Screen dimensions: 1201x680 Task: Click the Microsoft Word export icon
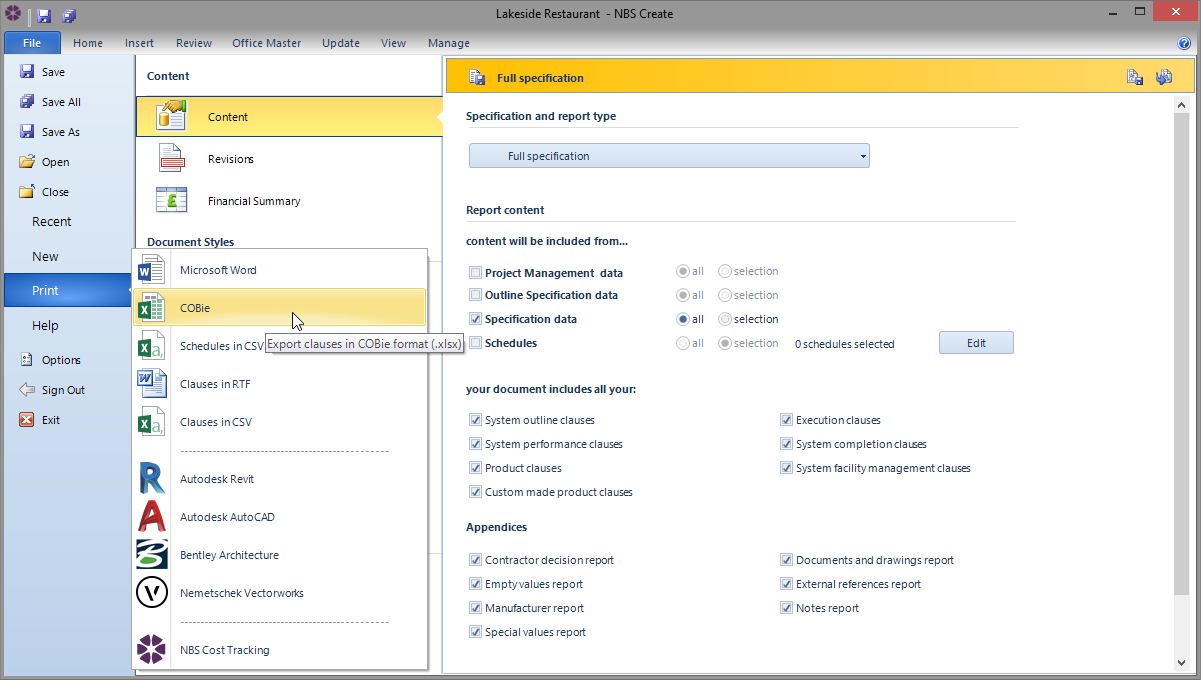tap(152, 270)
